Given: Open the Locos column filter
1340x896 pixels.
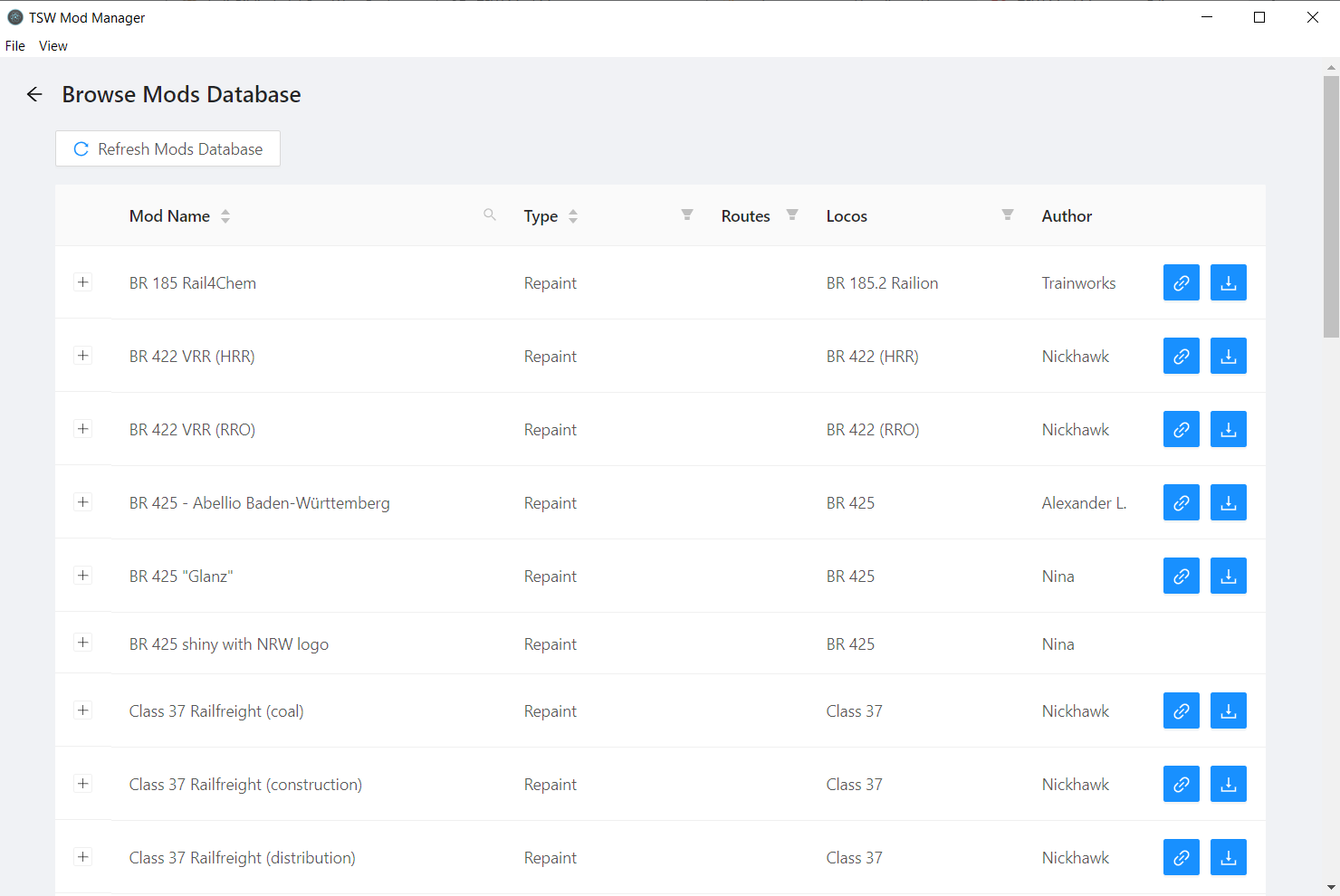Looking at the screenshot, I should [x=1008, y=215].
